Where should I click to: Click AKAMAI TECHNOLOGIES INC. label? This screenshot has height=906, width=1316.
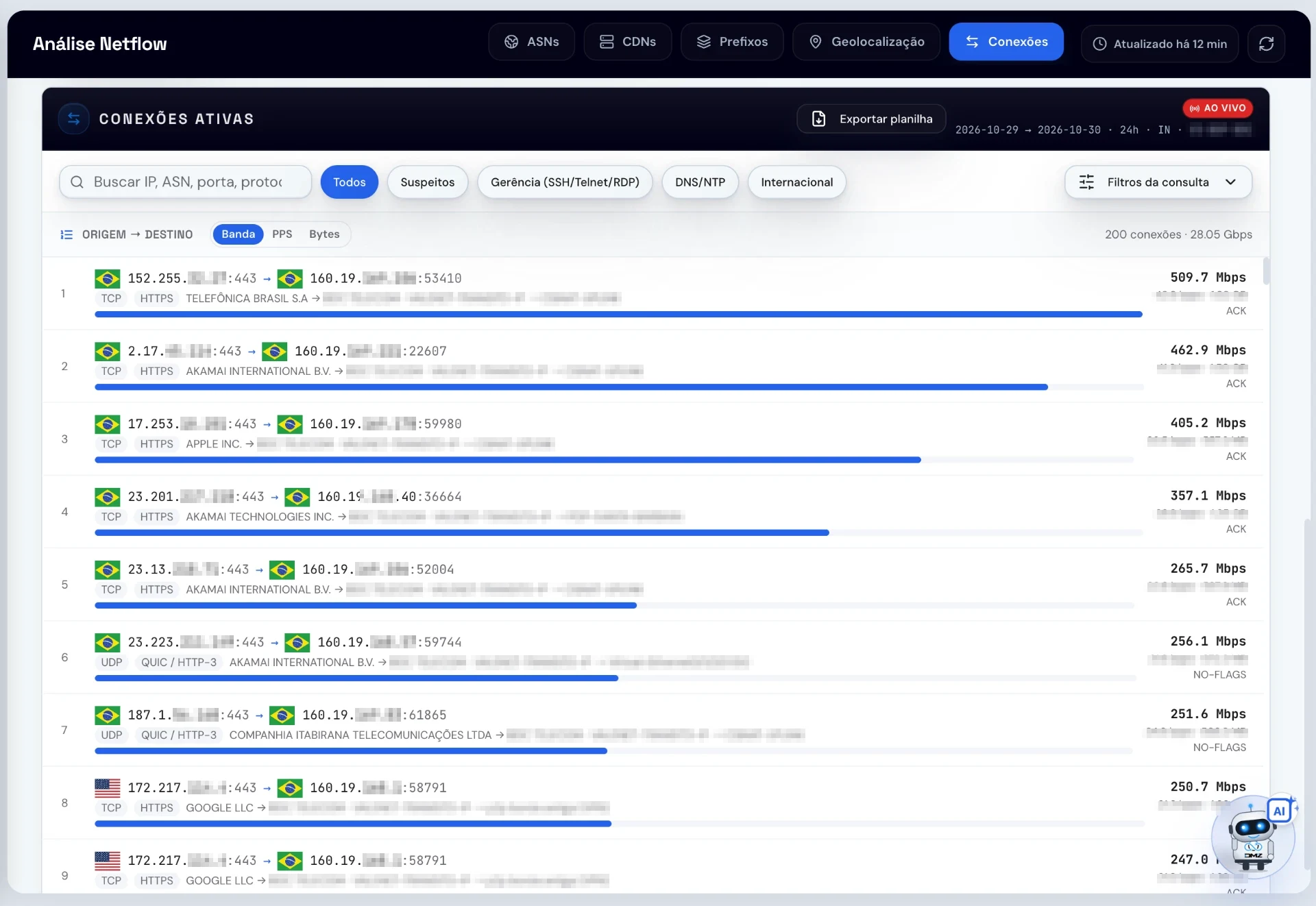click(260, 517)
